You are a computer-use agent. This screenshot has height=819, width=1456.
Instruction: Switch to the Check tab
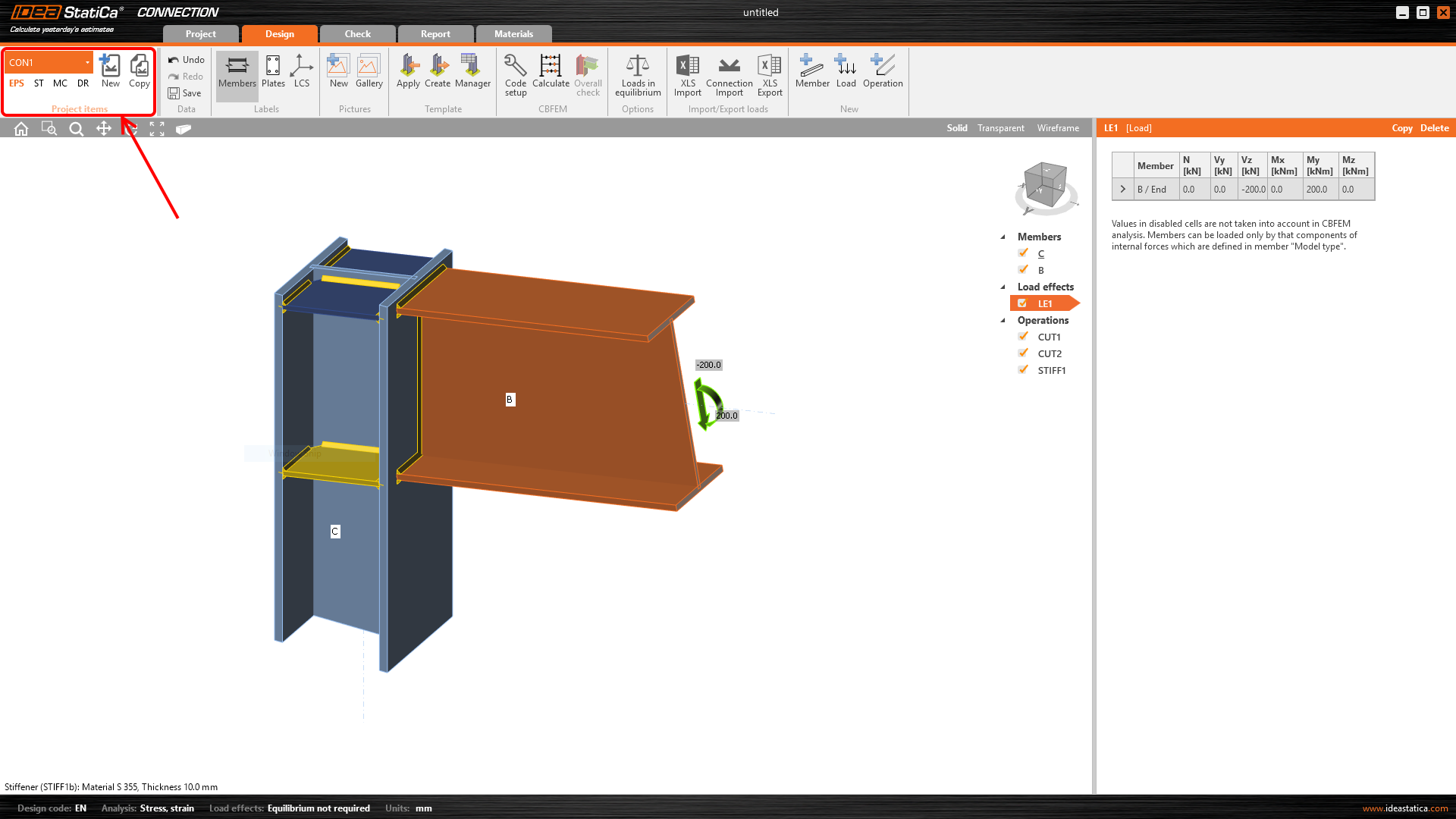[x=358, y=34]
